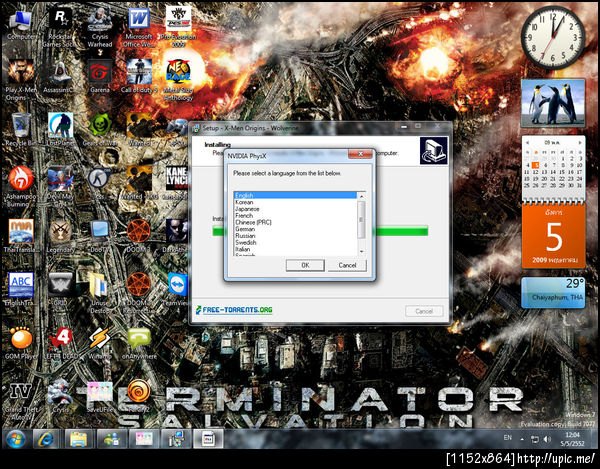600x469 pixels.
Task: Choose Japanese from the language list
Action: click(x=295, y=209)
